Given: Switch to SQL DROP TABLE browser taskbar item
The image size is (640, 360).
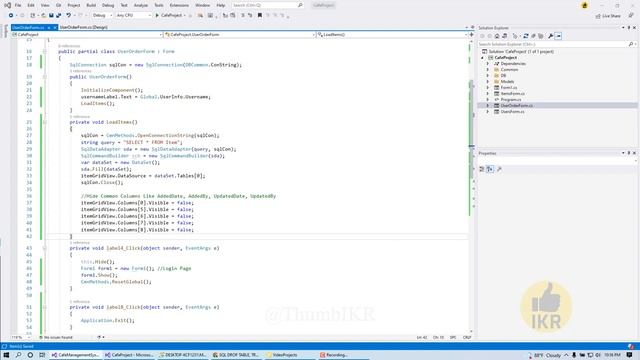Looking at the screenshot, I should 236,355.
